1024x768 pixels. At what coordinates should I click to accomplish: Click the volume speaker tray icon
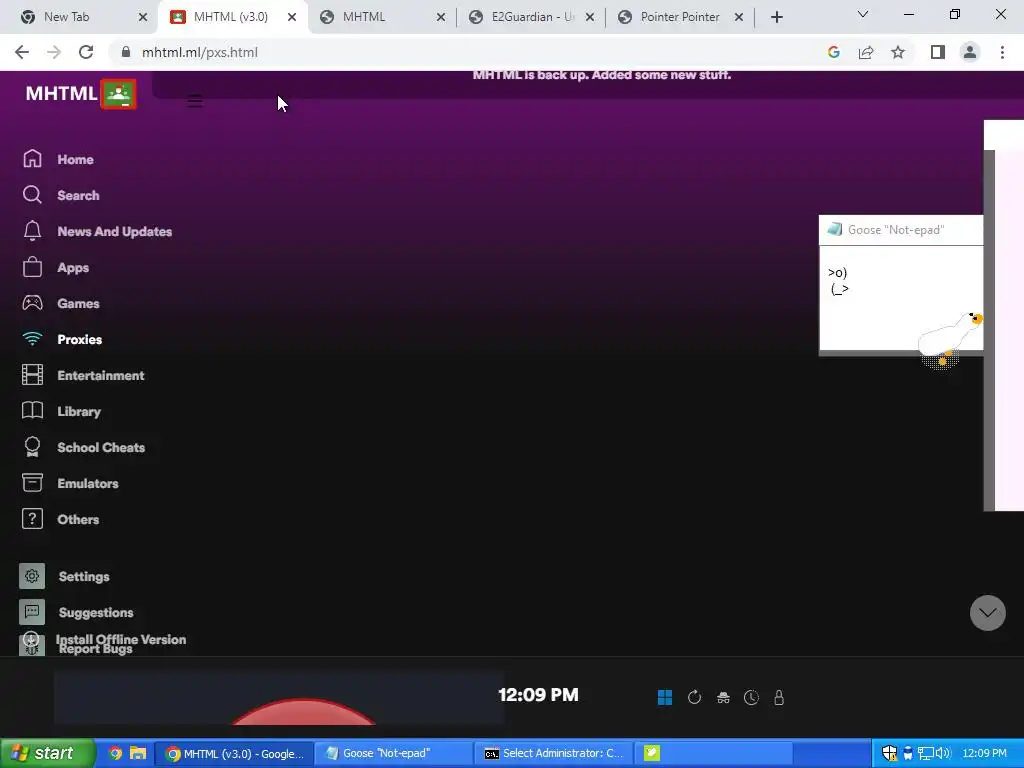943,753
